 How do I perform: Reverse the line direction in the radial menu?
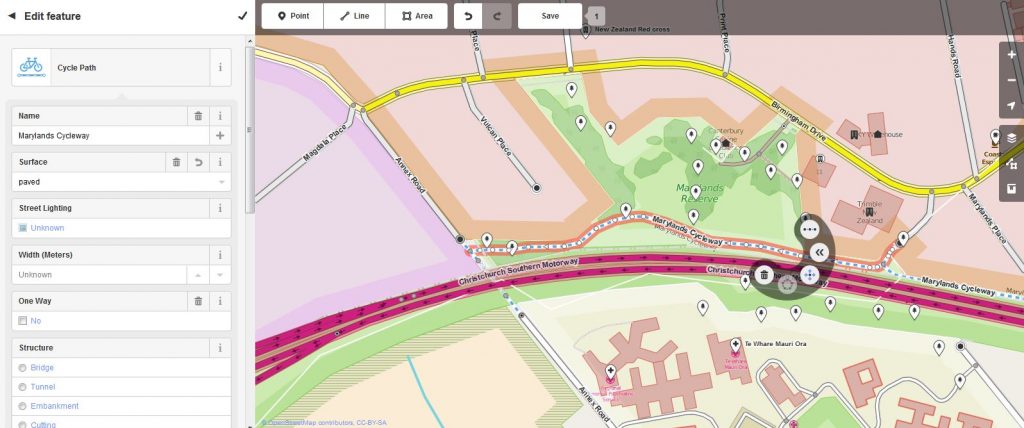click(820, 252)
